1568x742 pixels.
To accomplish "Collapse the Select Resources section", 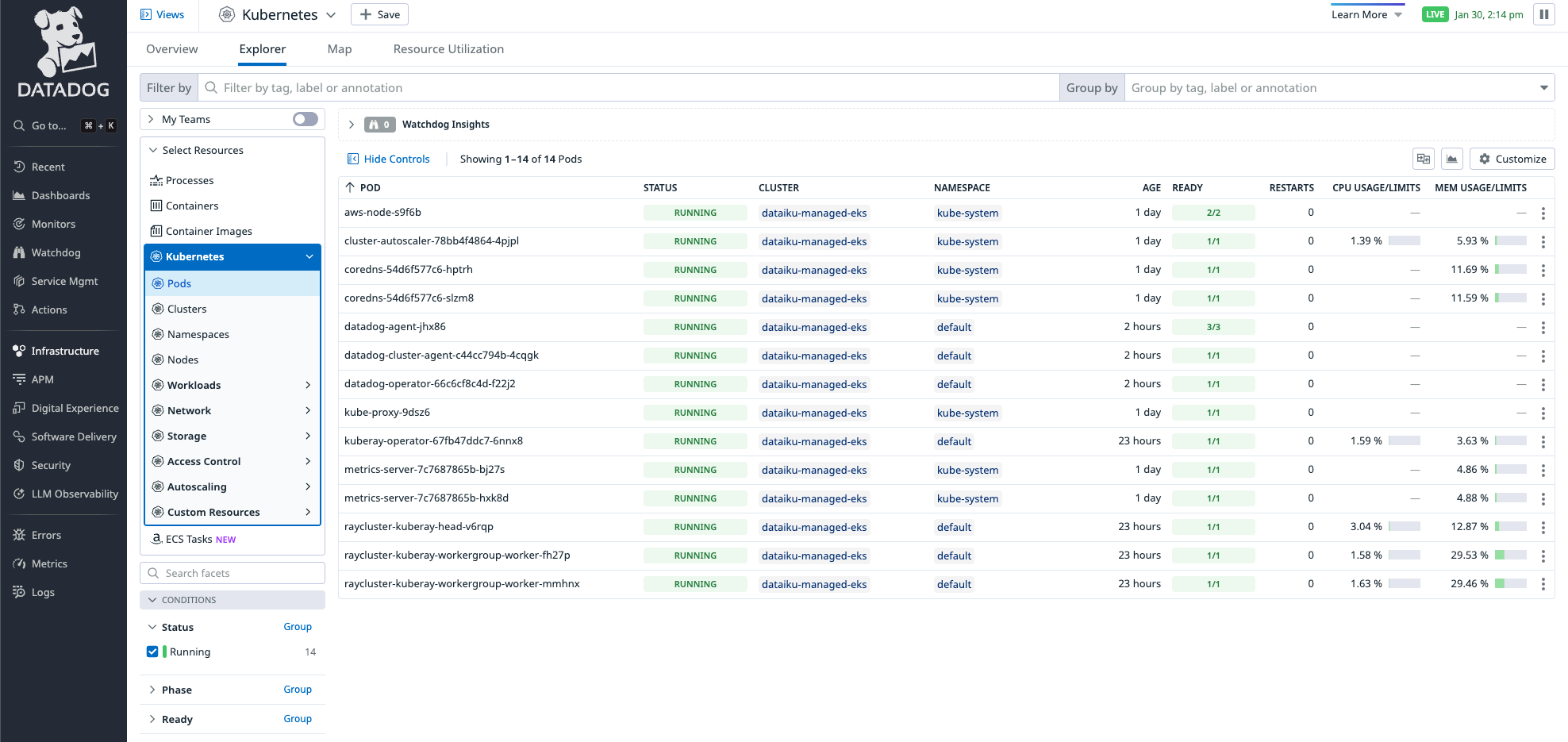I will [153, 150].
